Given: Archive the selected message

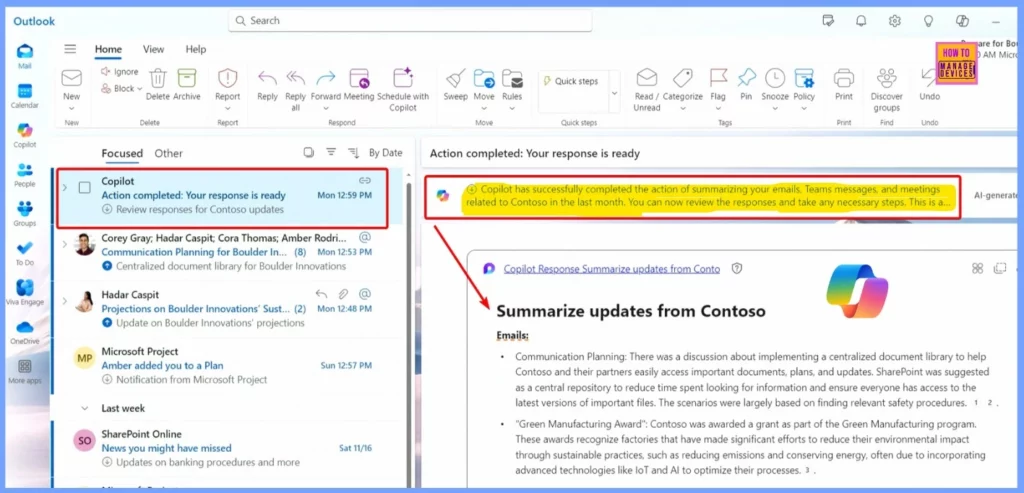Looking at the screenshot, I should [187, 85].
